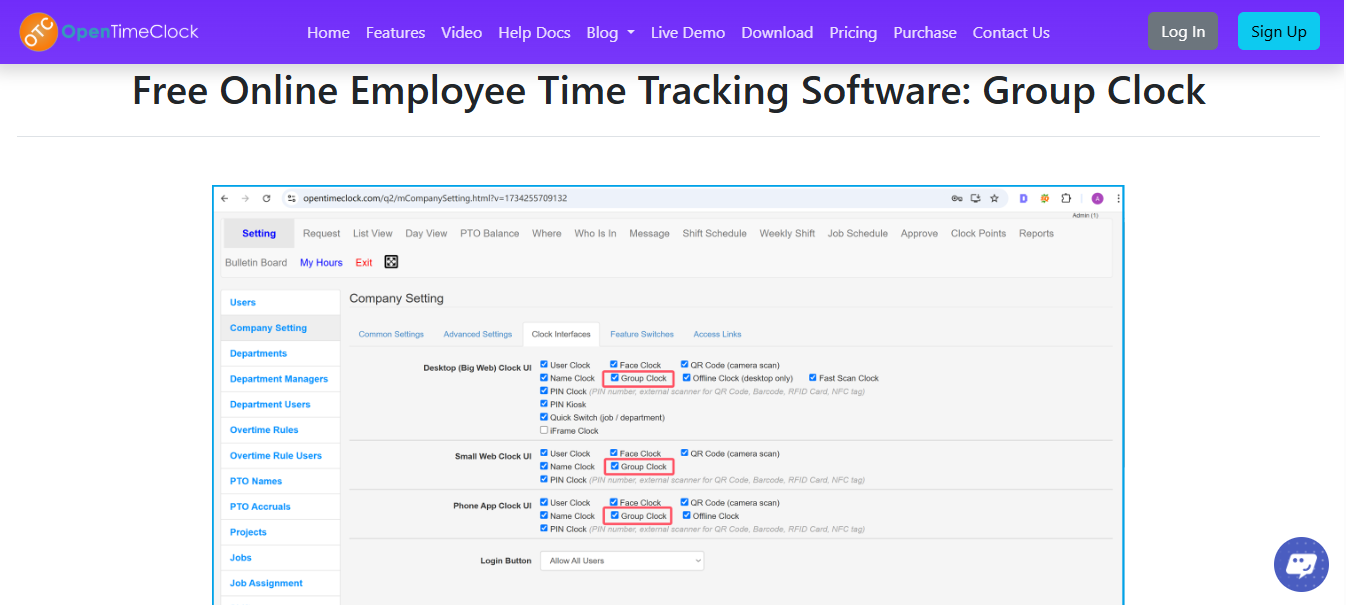Click the reload icon in the embedded browser
The image size is (1346, 605).
coord(267,198)
